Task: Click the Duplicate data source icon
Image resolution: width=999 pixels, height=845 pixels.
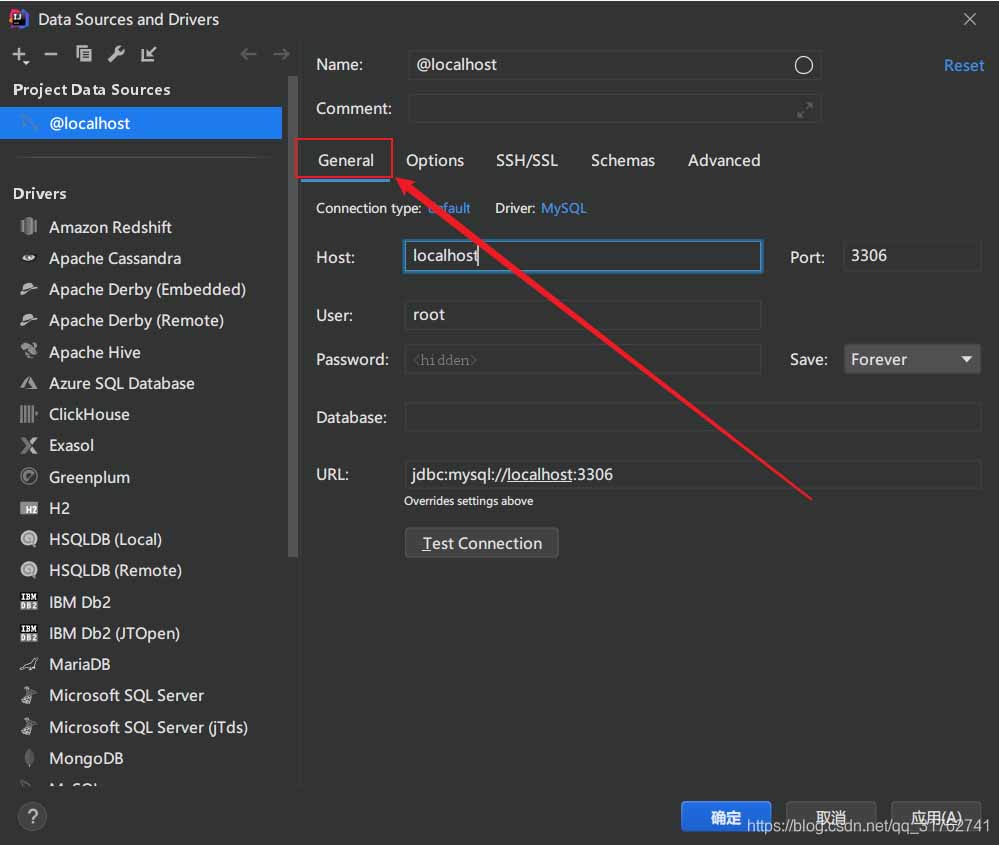Action: (83, 54)
